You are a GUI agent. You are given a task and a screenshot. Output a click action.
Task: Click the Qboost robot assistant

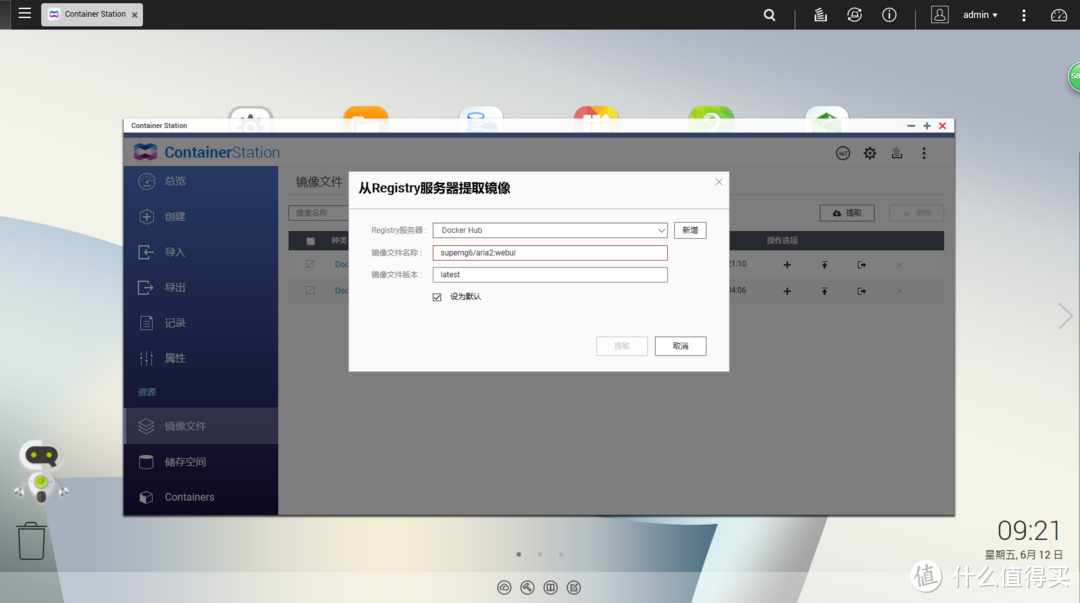pos(41,472)
